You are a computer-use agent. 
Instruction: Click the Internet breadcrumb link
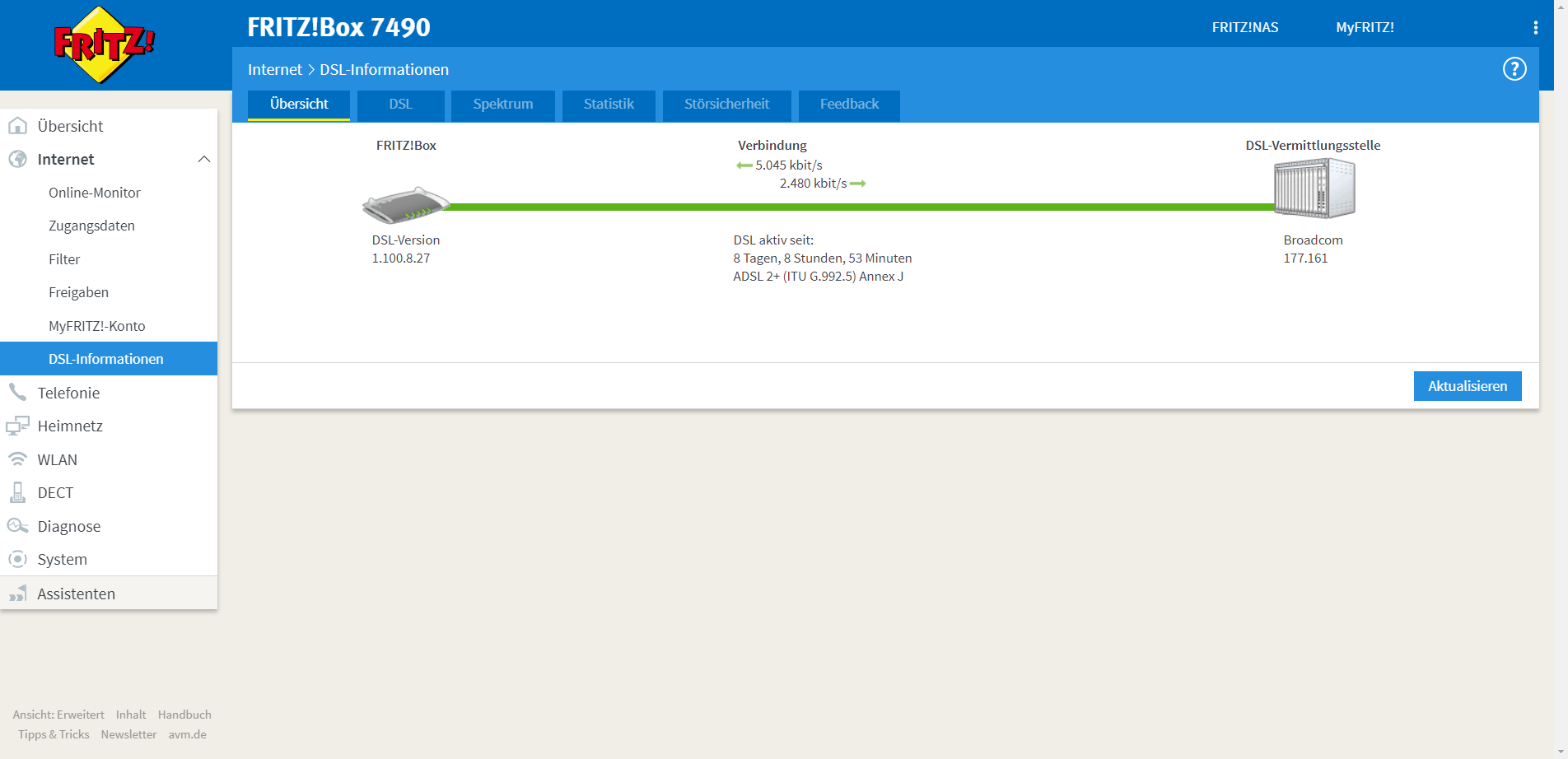[275, 70]
